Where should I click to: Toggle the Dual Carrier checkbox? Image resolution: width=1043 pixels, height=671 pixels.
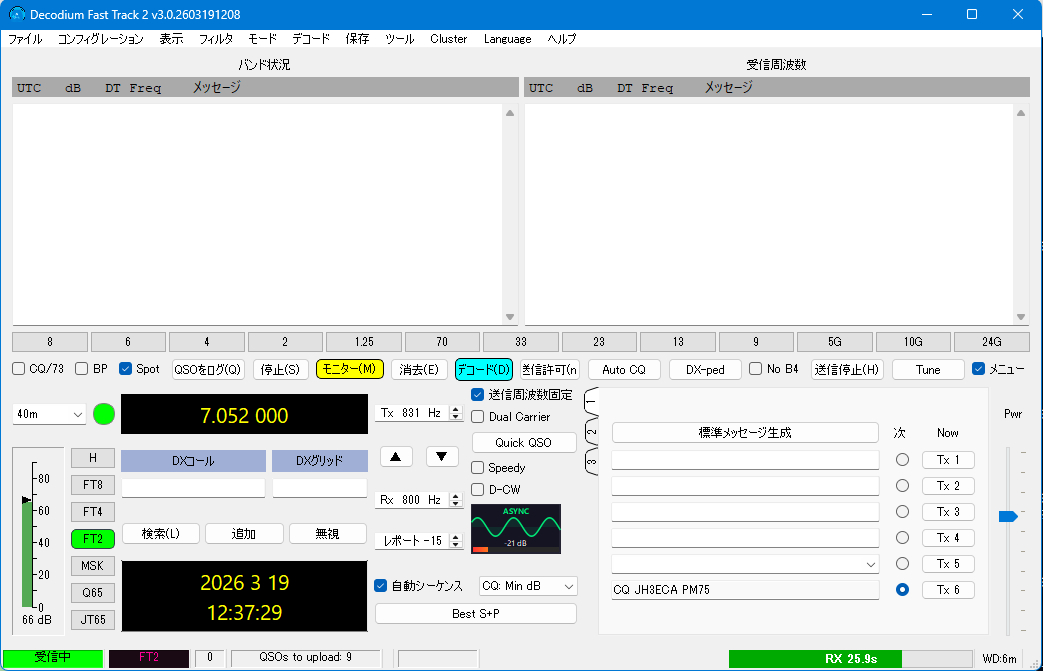click(x=478, y=417)
